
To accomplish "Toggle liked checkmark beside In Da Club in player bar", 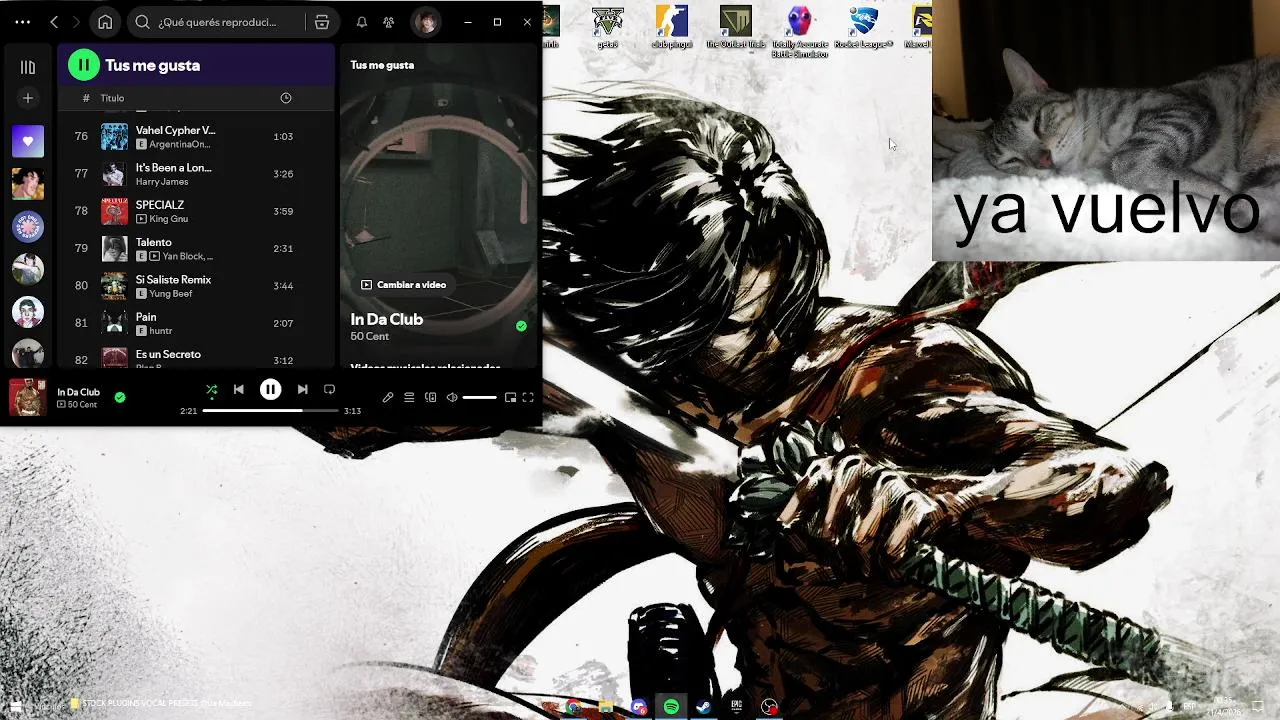I will coord(120,397).
